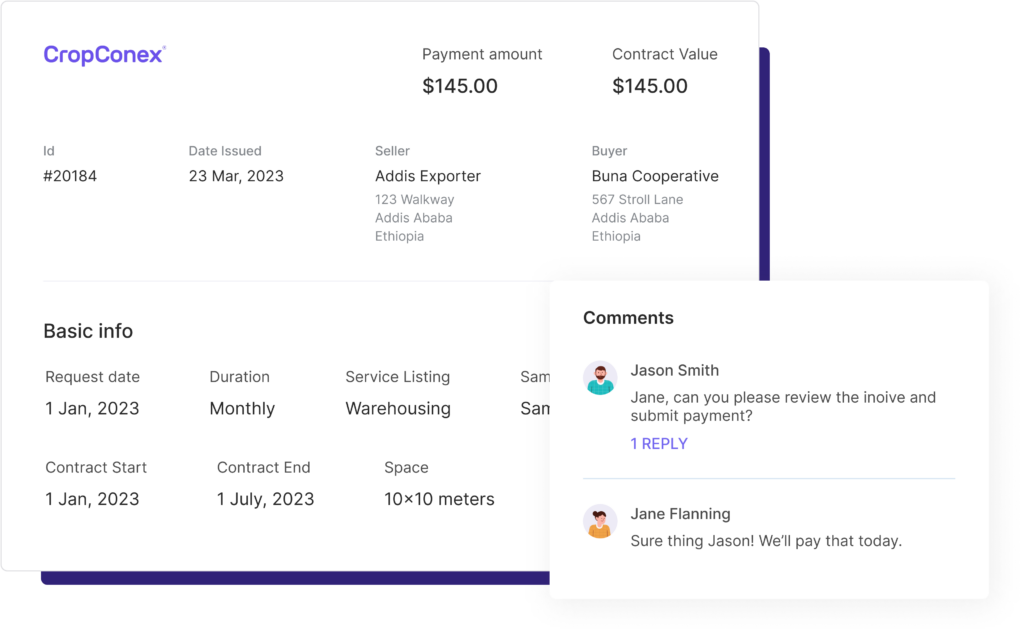
Task: Open Jason Smith's avatar
Action: click(x=600, y=378)
